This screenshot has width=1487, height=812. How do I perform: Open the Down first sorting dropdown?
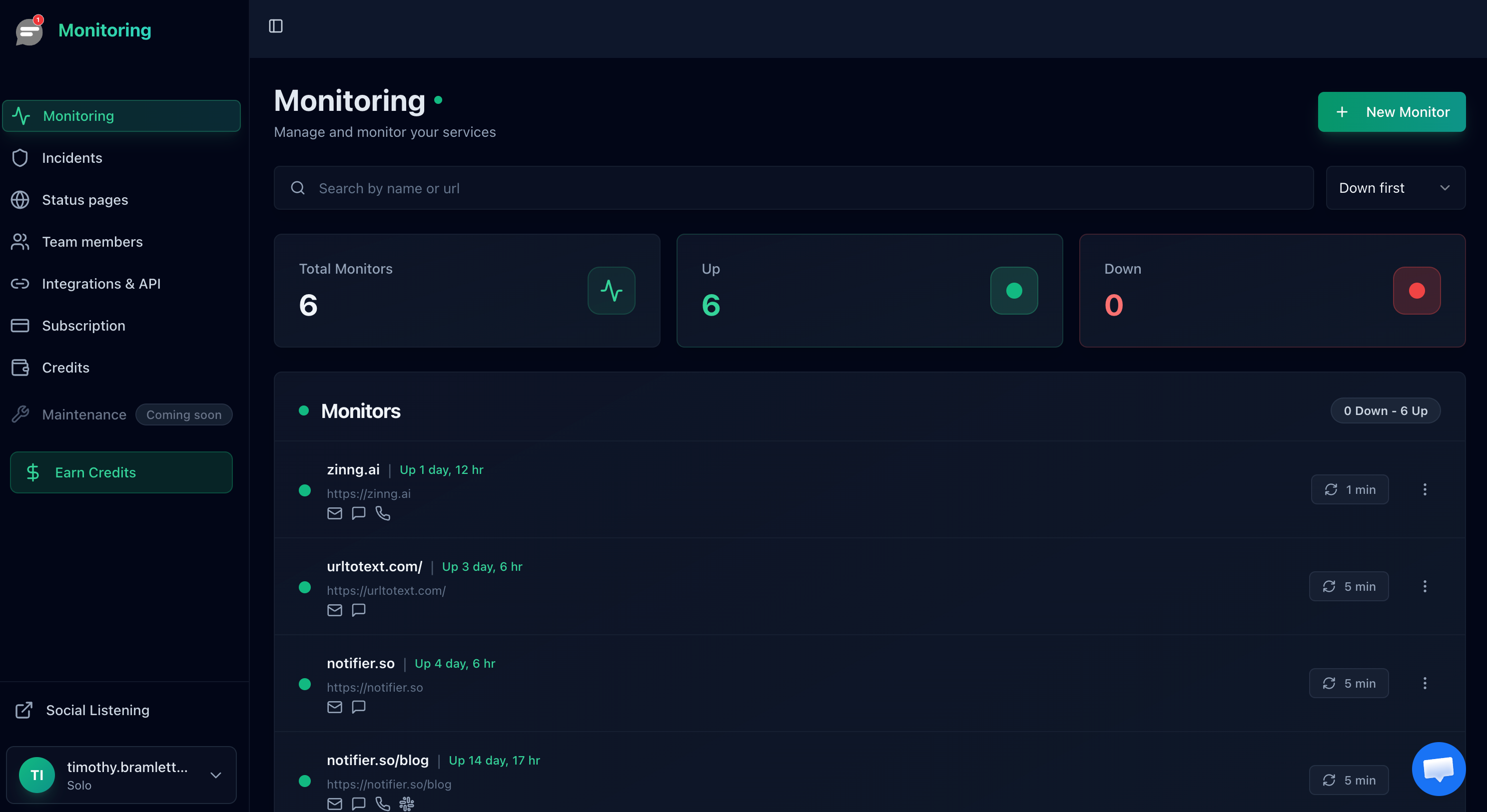[x=1395, y=188]
